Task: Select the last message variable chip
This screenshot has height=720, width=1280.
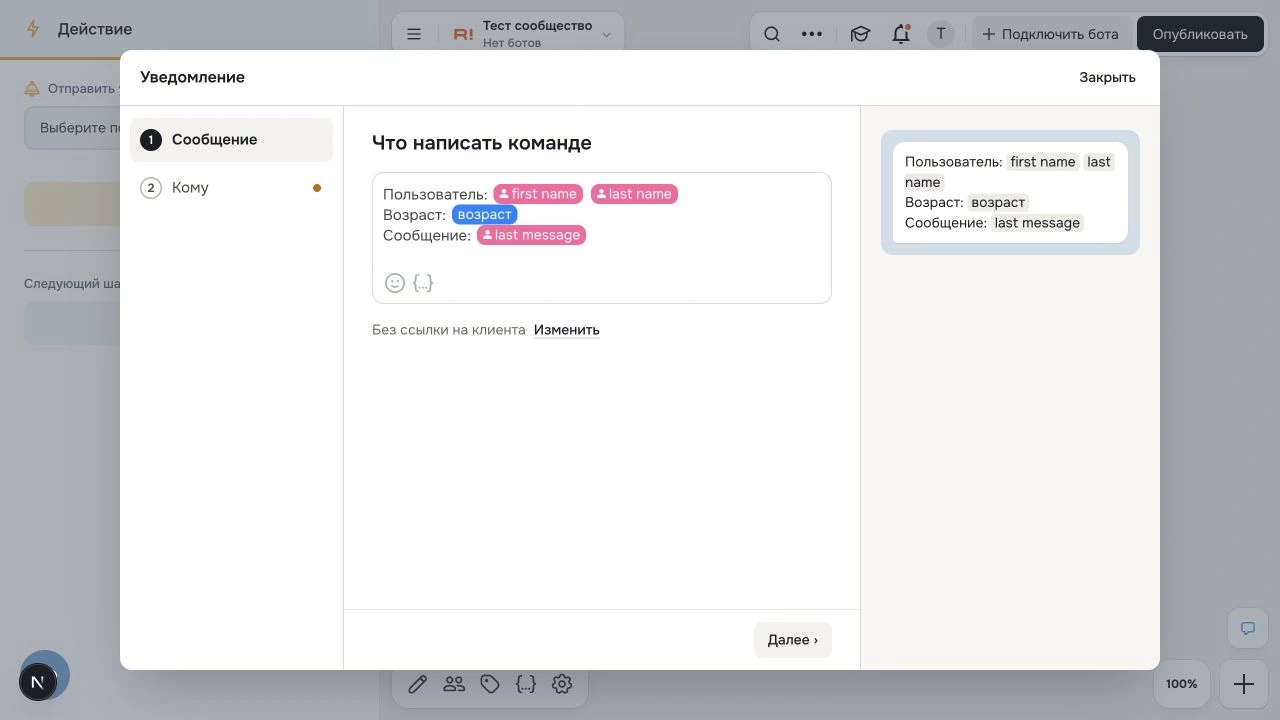Action: coord(531,236)
